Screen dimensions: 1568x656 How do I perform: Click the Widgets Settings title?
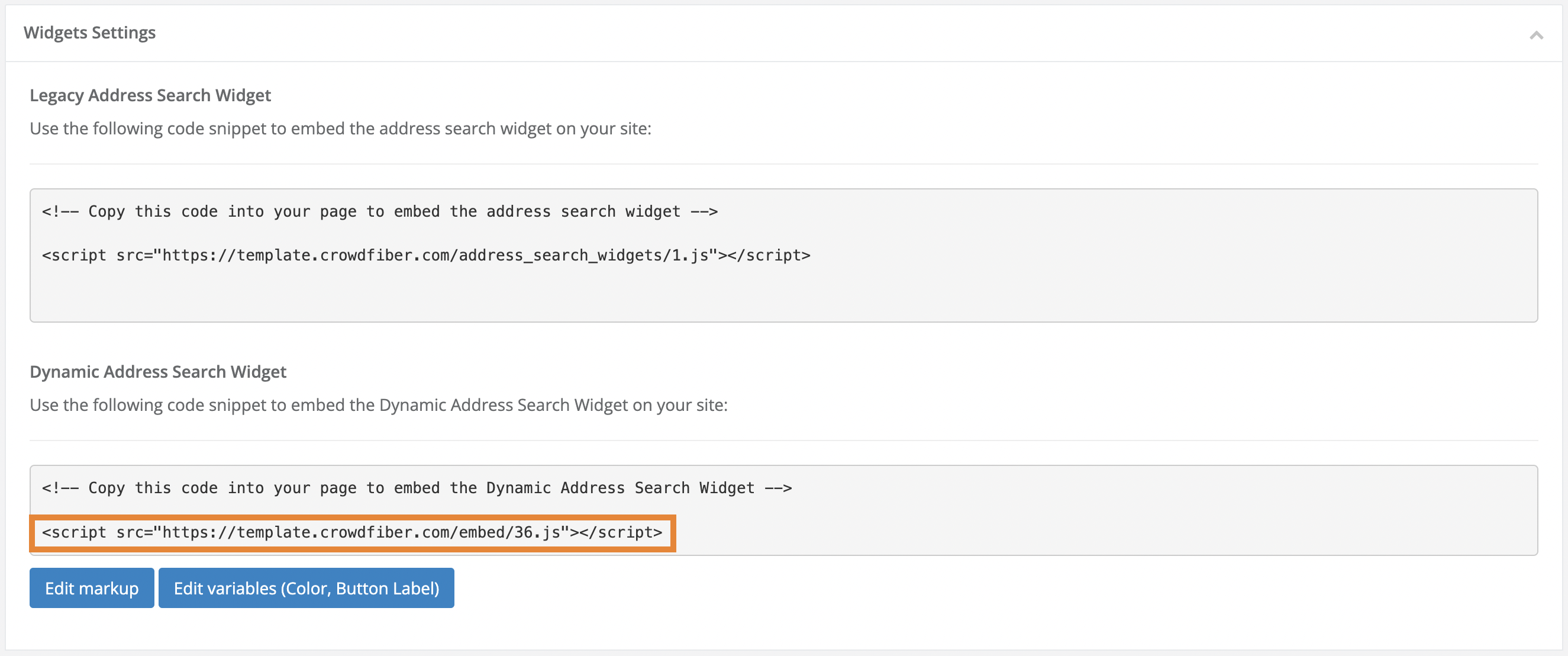tap(89, 33)
